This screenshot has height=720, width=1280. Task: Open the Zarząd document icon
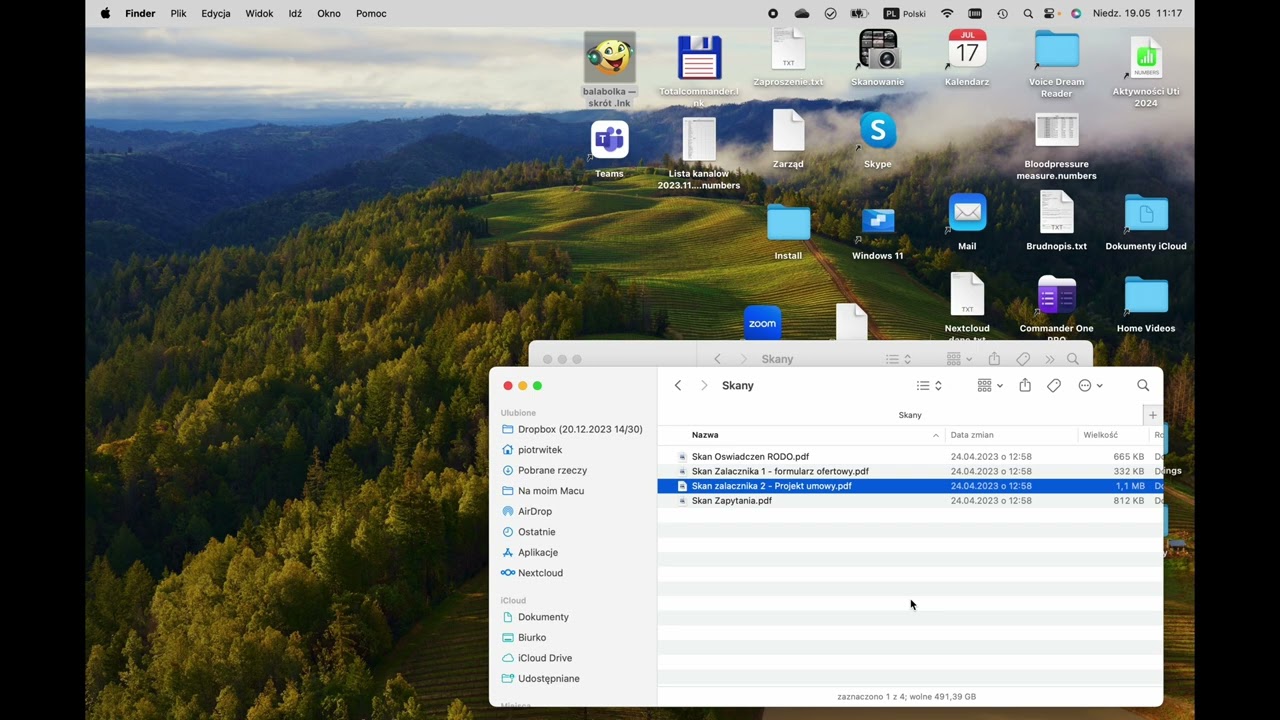pyautogui.click(x=788, y=131)
